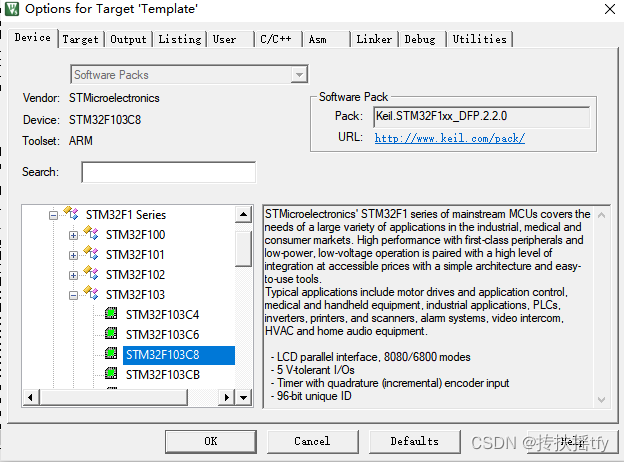Expand the STM32F100 tree node
The height and width of the screenshot is (462, 624).
pos(73,235)
